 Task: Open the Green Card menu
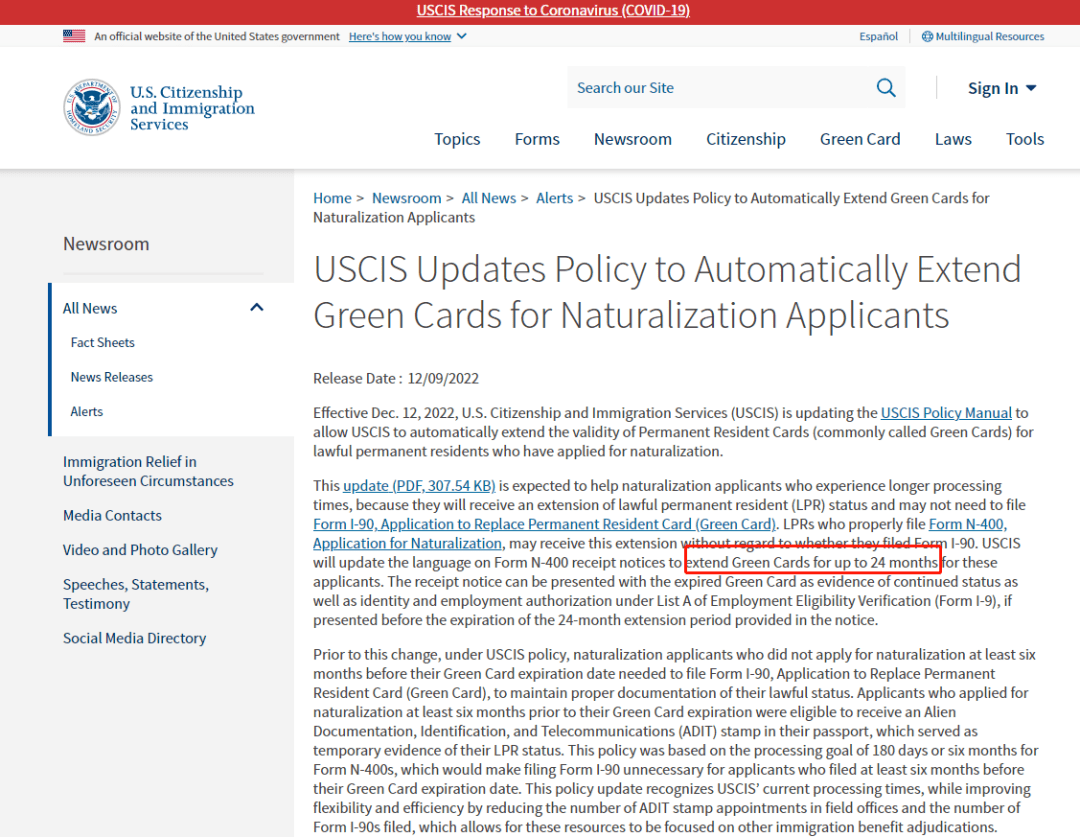click(x=860, y=139)
